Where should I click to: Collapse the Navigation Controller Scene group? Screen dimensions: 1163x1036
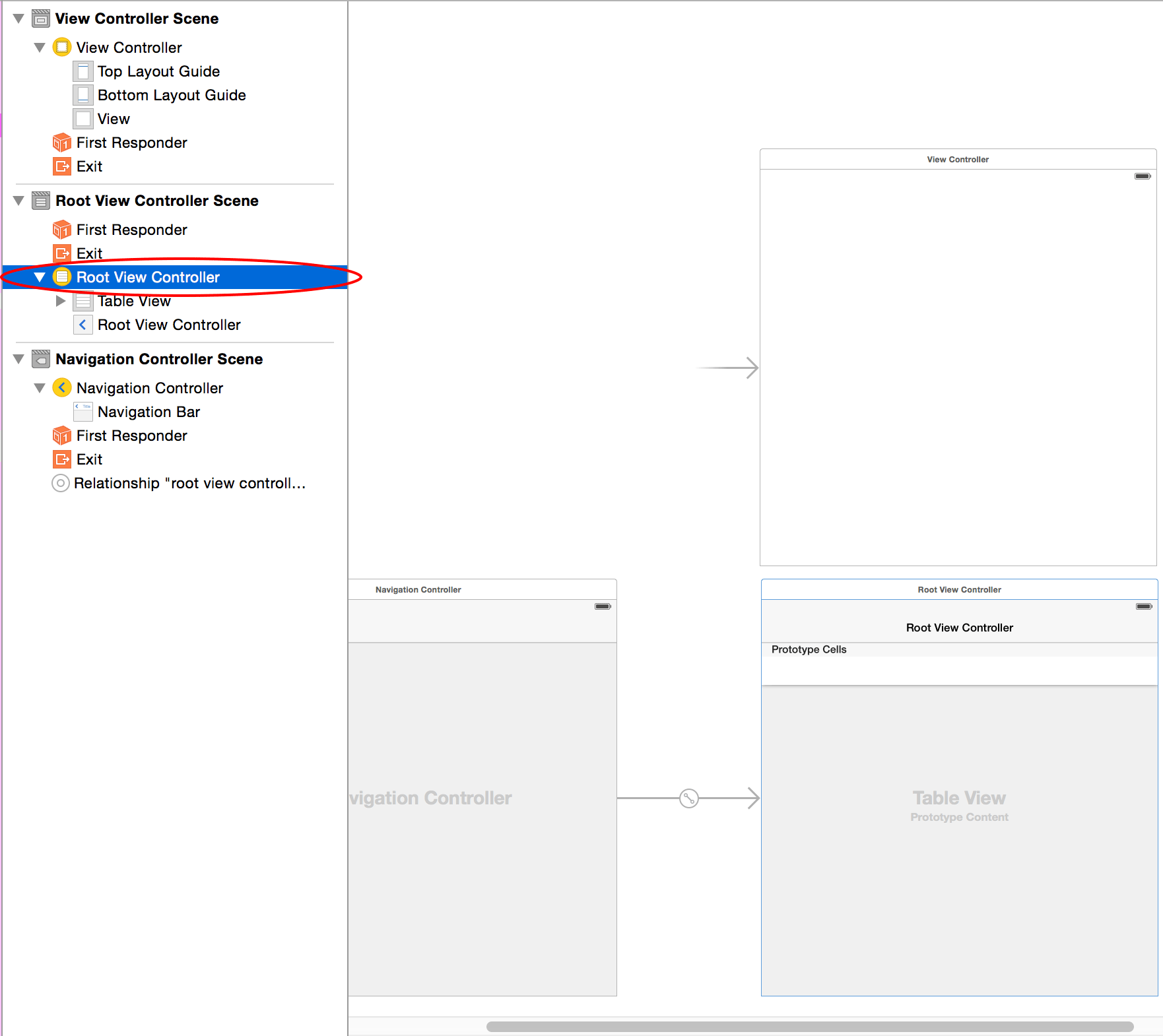[x=18, y=359]
